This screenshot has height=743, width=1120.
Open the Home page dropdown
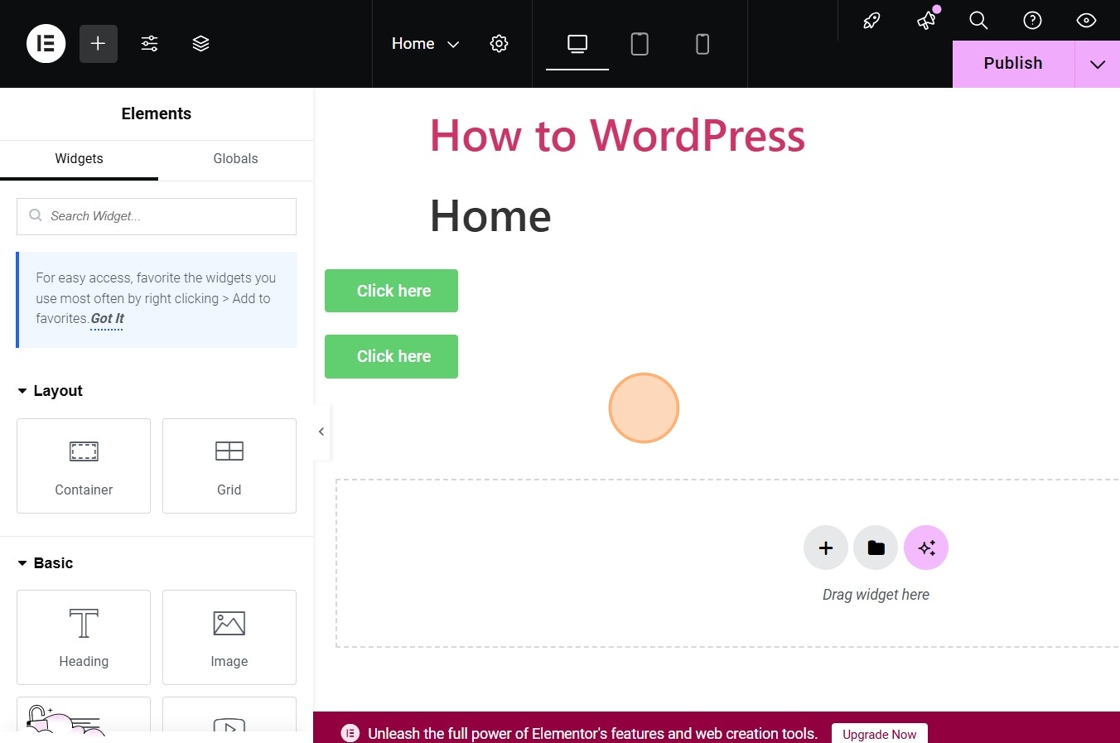point(425,44)
